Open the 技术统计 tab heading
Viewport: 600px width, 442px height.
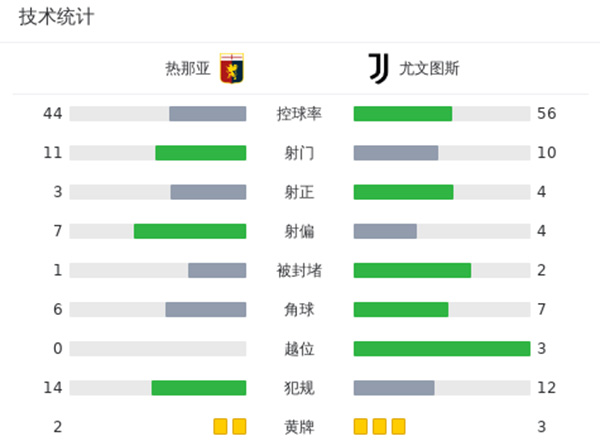[56, 19]
